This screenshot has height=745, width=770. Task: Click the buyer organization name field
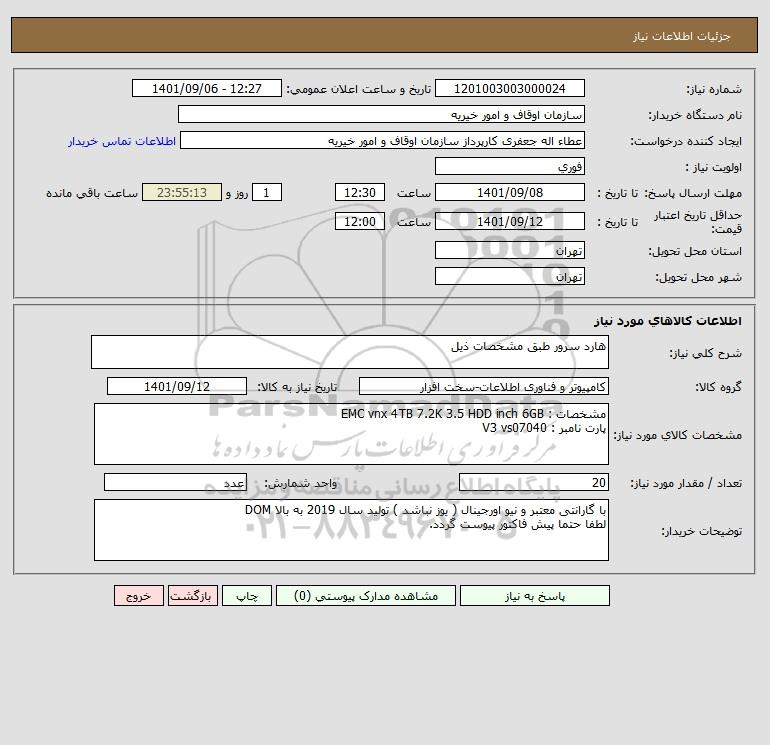[x=381, y=114]
